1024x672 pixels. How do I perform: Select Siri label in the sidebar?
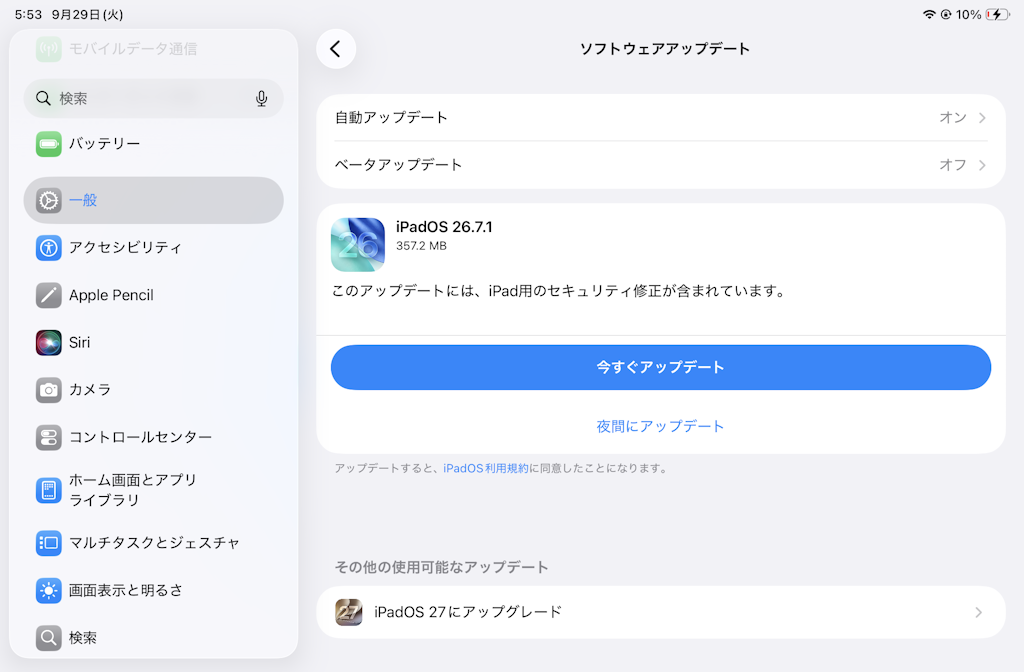tap(80, 343)
